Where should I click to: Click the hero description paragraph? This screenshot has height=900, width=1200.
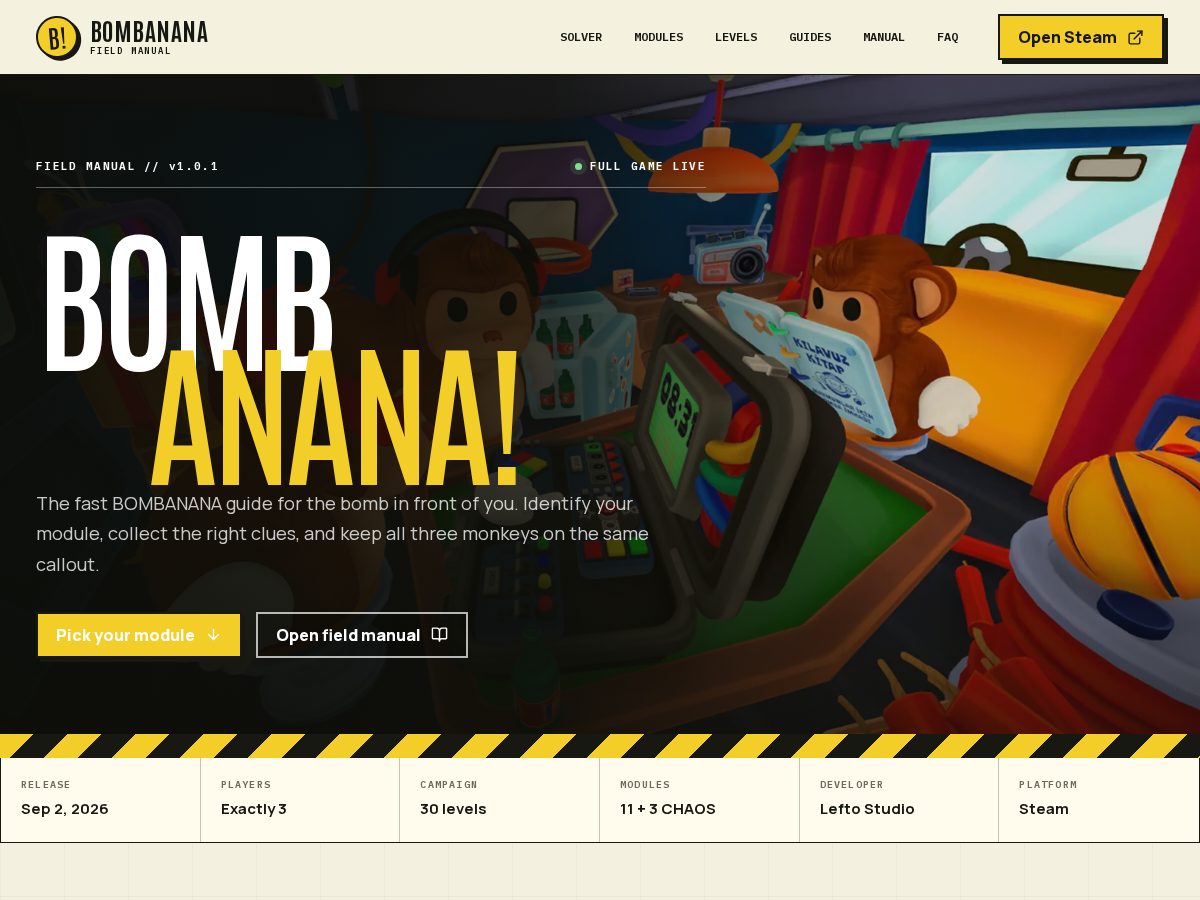[x=343, y=534]
